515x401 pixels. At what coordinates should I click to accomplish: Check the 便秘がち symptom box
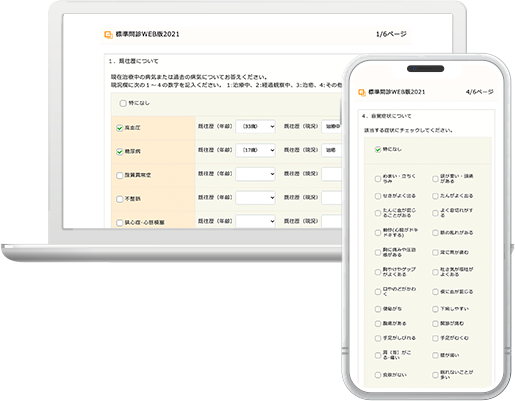378,309
